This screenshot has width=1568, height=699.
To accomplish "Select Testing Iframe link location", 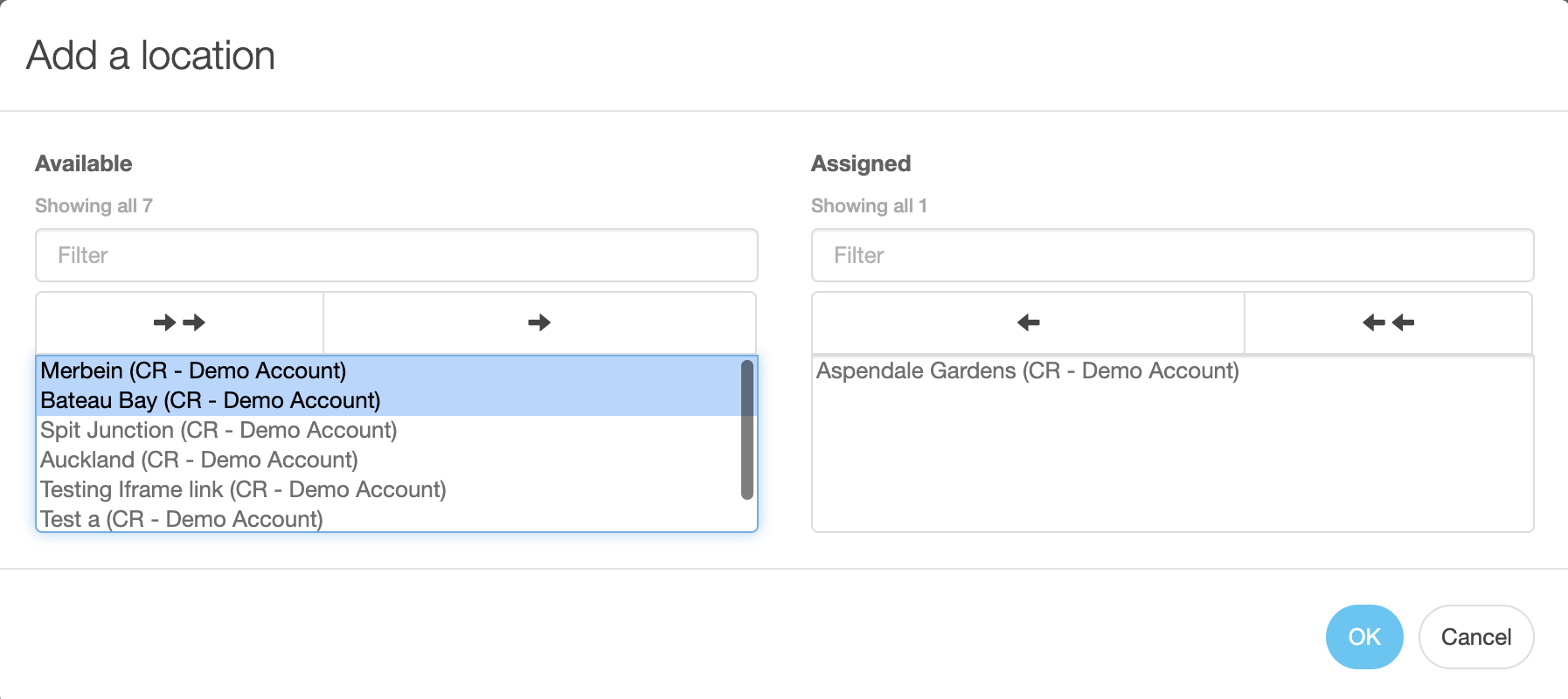I will point(390,489).
